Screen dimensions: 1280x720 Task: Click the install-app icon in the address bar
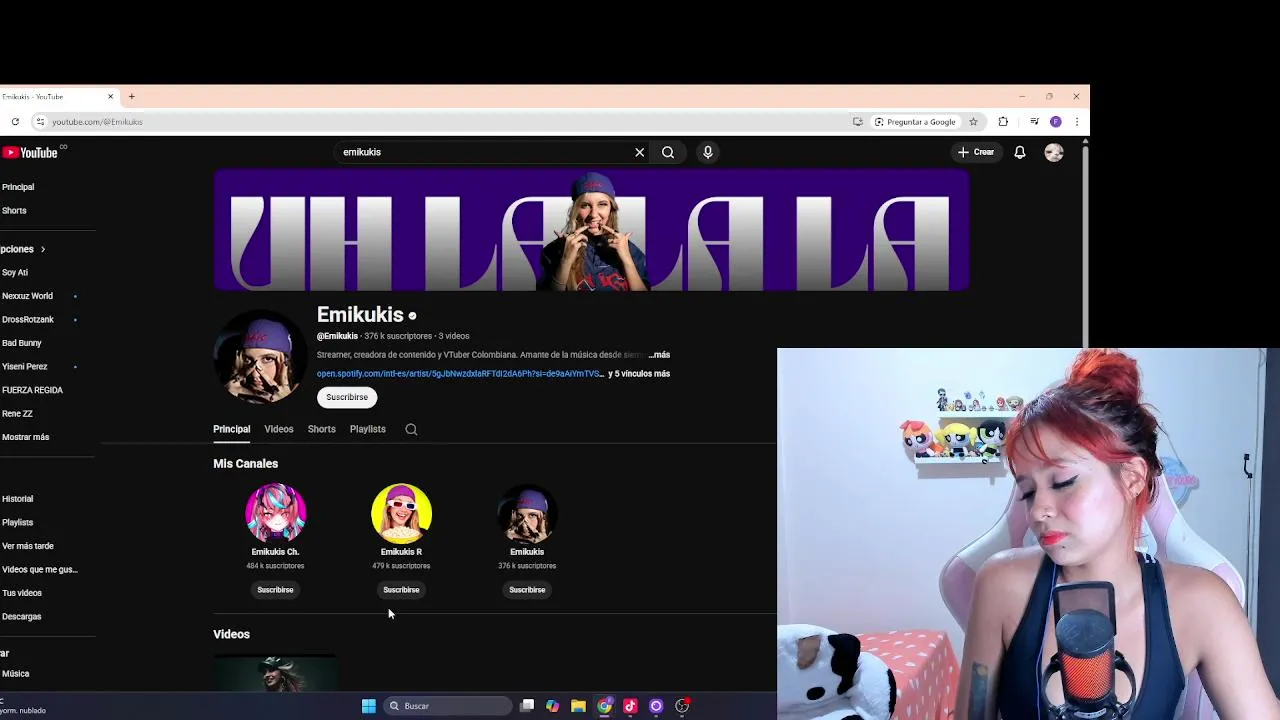(858, 122)
